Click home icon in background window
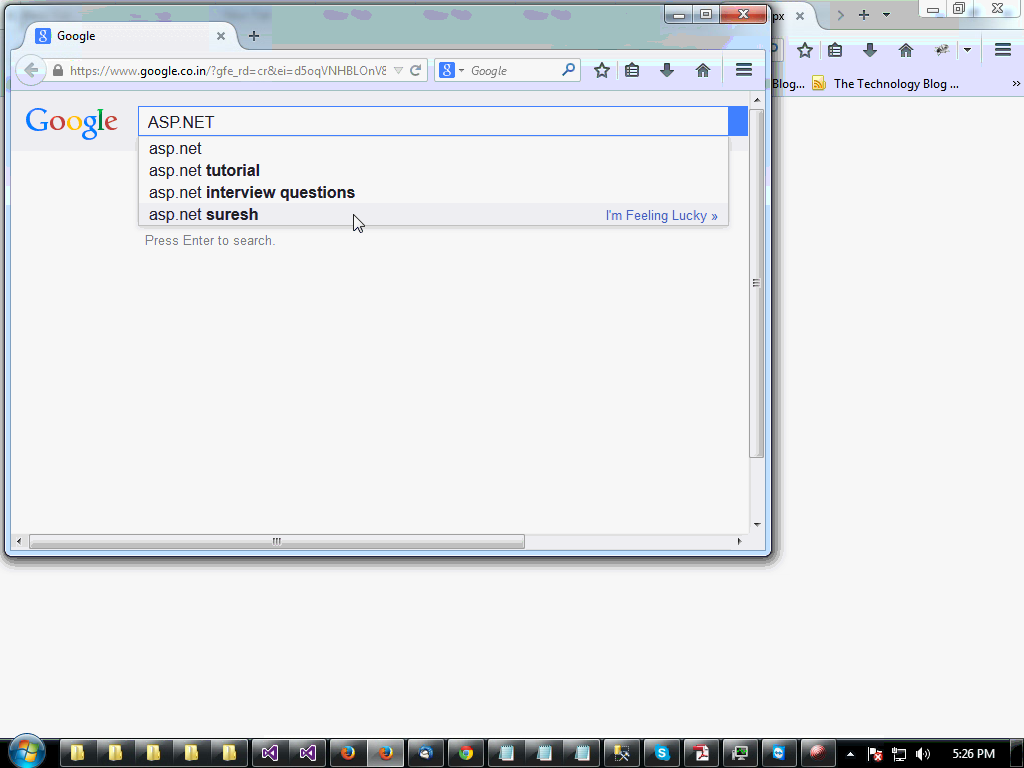This screenshot has width=1024, height=768. pos(906,50)
